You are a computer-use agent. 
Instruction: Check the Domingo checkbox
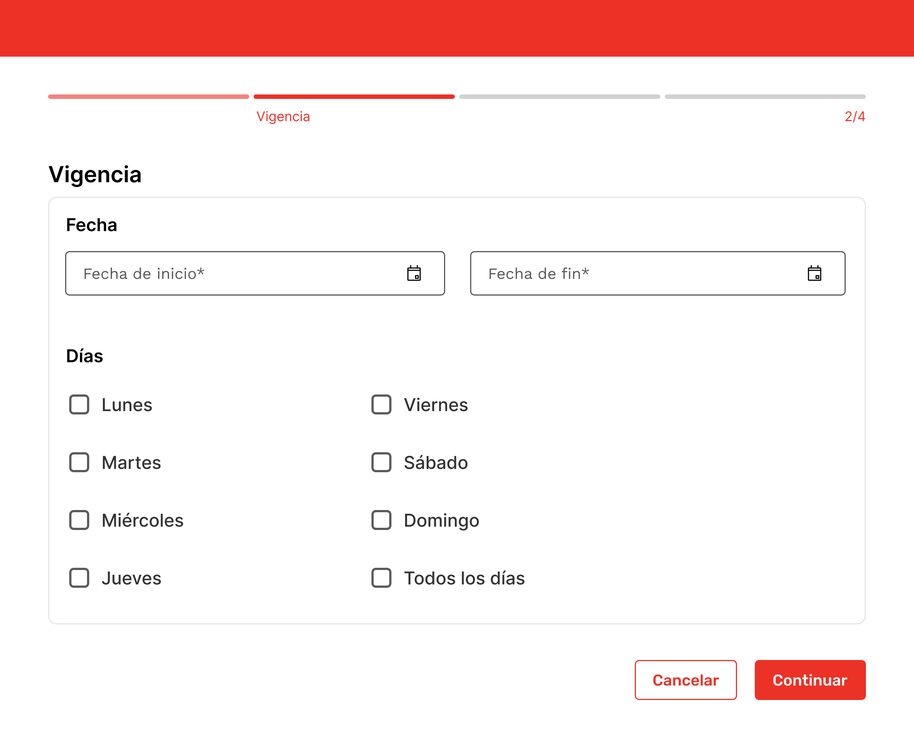coord(381,520)
